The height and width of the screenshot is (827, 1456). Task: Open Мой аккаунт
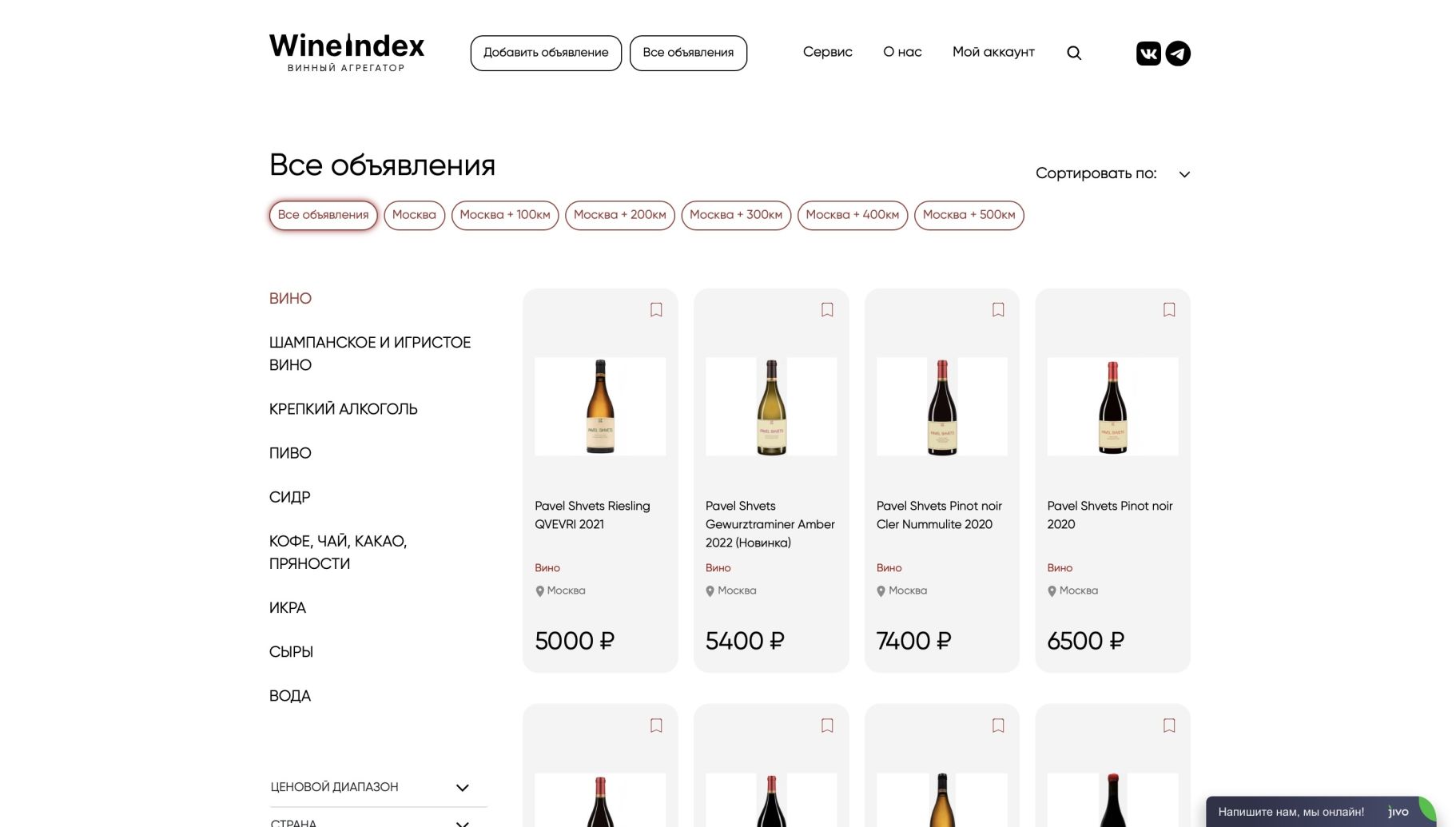[993, 52]
